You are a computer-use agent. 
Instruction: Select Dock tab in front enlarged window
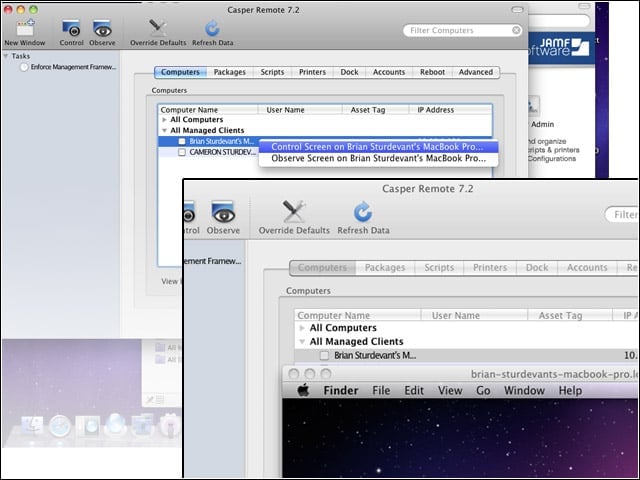point(537,268)
